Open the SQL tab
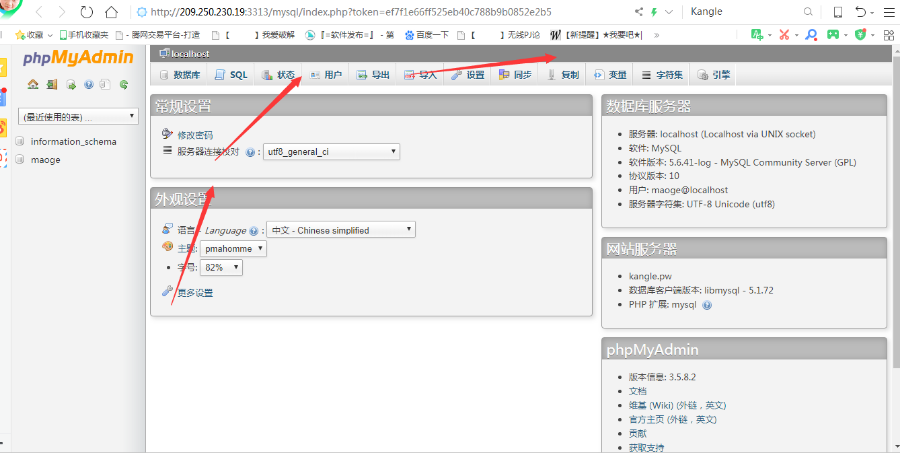Viewport: 900px width, 453px height. coord(231,75)
